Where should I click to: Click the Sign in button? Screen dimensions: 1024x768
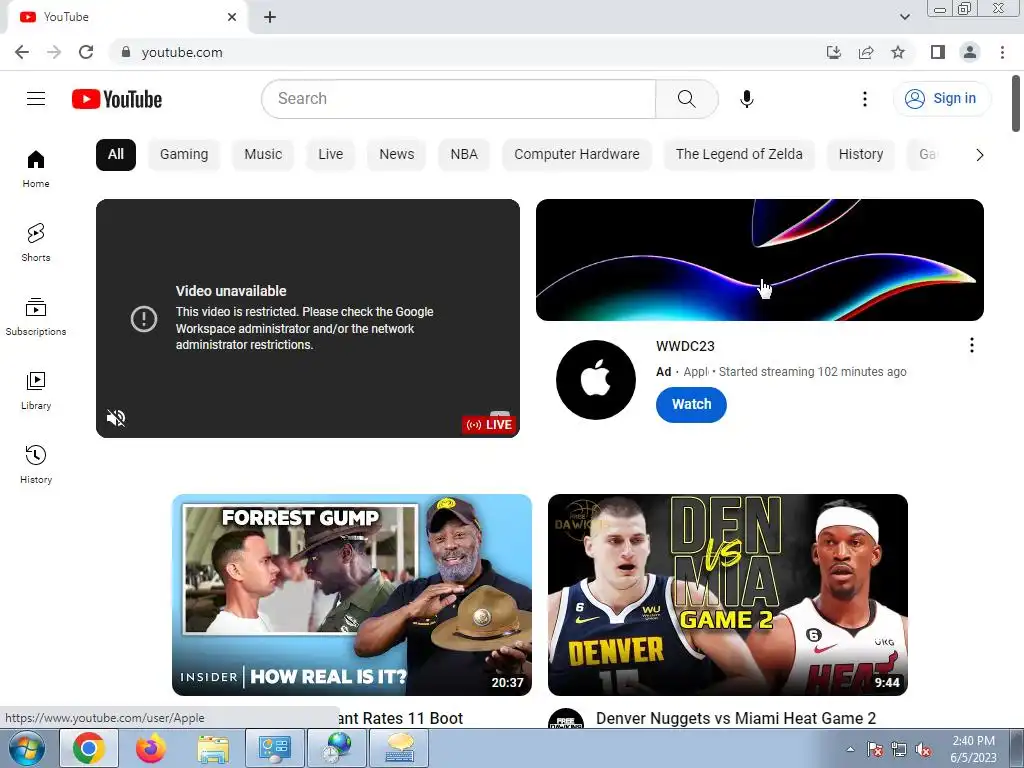coord(941,99)
